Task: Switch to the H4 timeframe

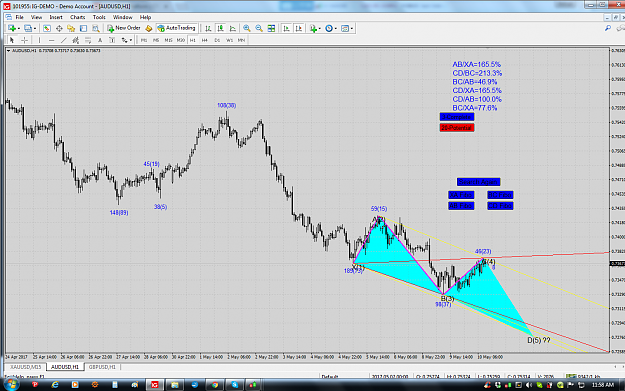Action: pyautogui.click(x=204, y=40)
